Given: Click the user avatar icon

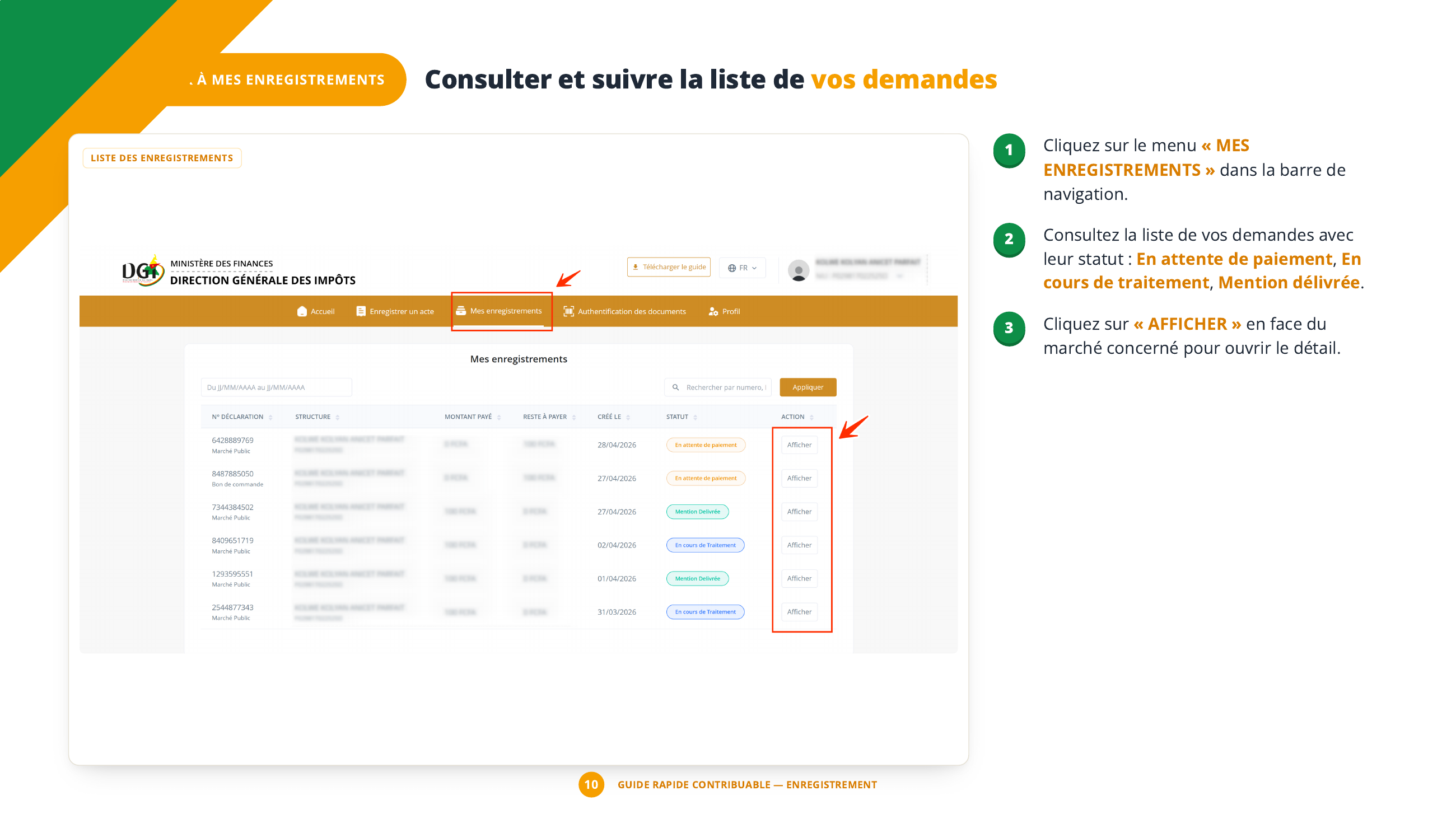Looking at the screenshot, I should tap(798, 270).
